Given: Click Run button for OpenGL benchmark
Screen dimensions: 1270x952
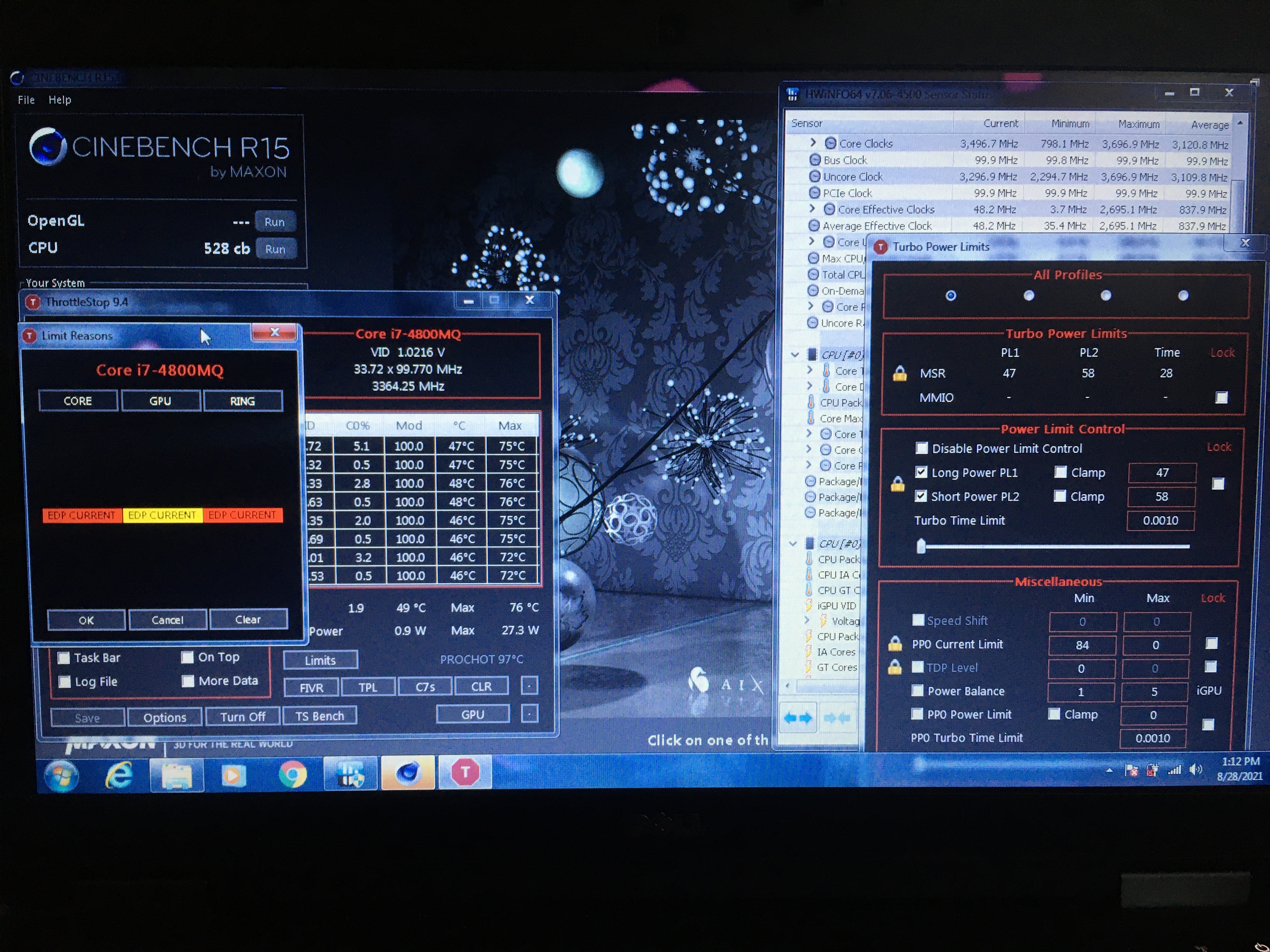Looking at the screenshot, I should pyautogui.click(x=277, y=221).
